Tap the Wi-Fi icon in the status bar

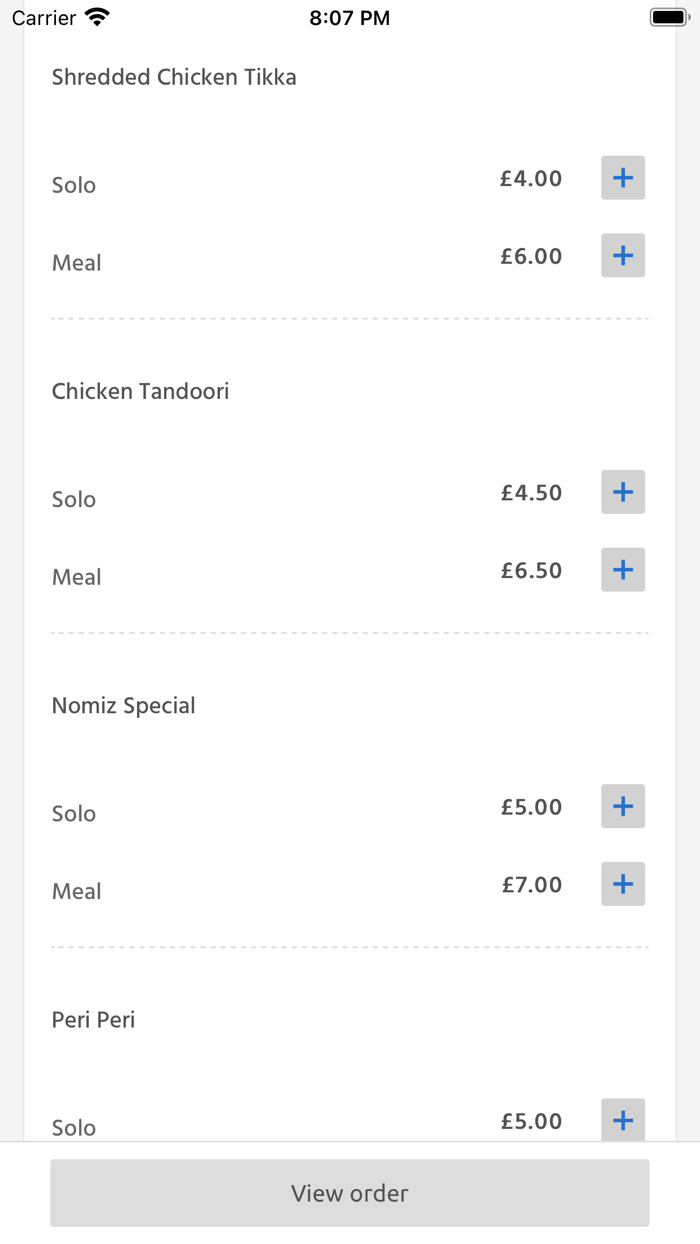click(x=95, y=16)
